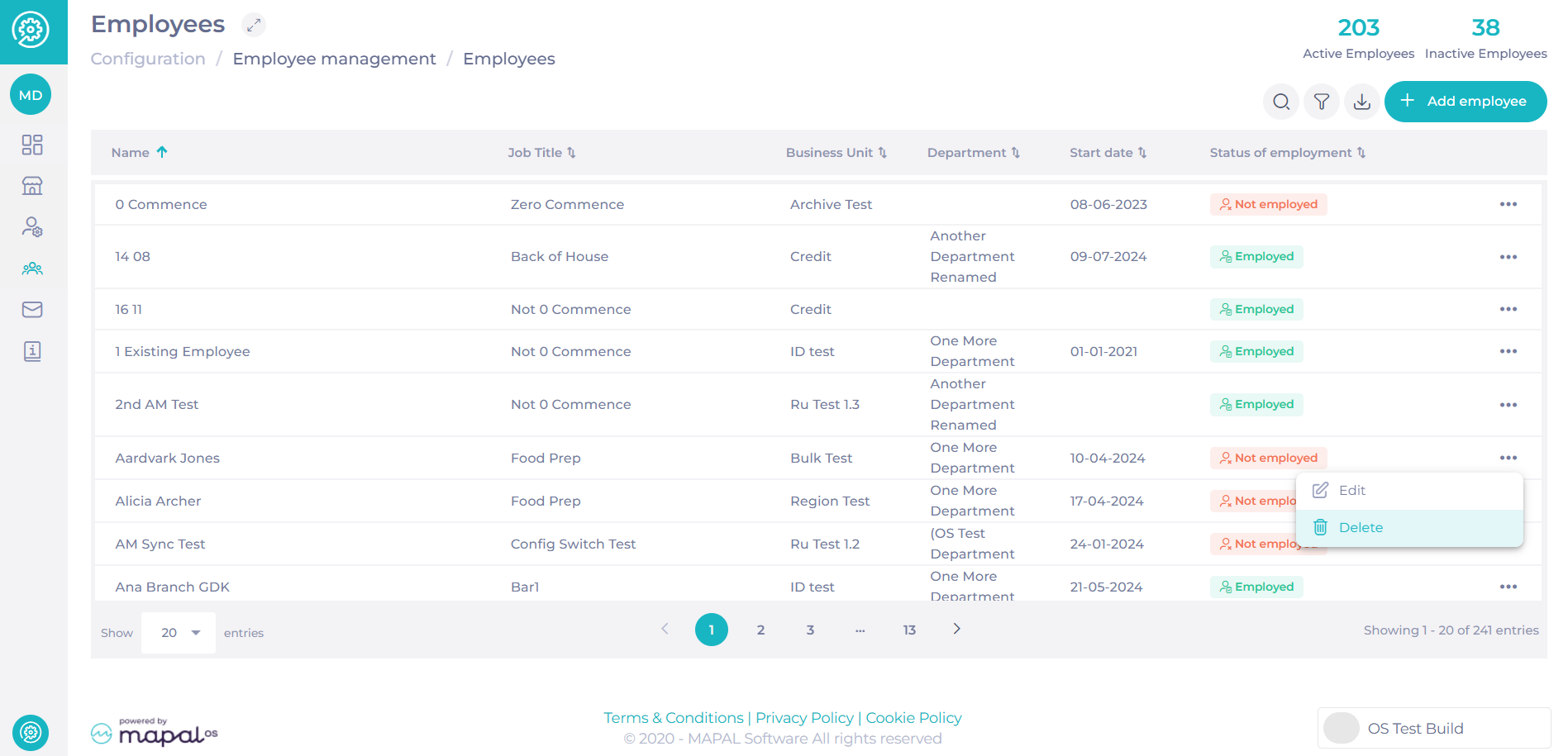Open the mail envelope sidebar icon
The height and width of the screenshot is (756, 1568).
32,310
